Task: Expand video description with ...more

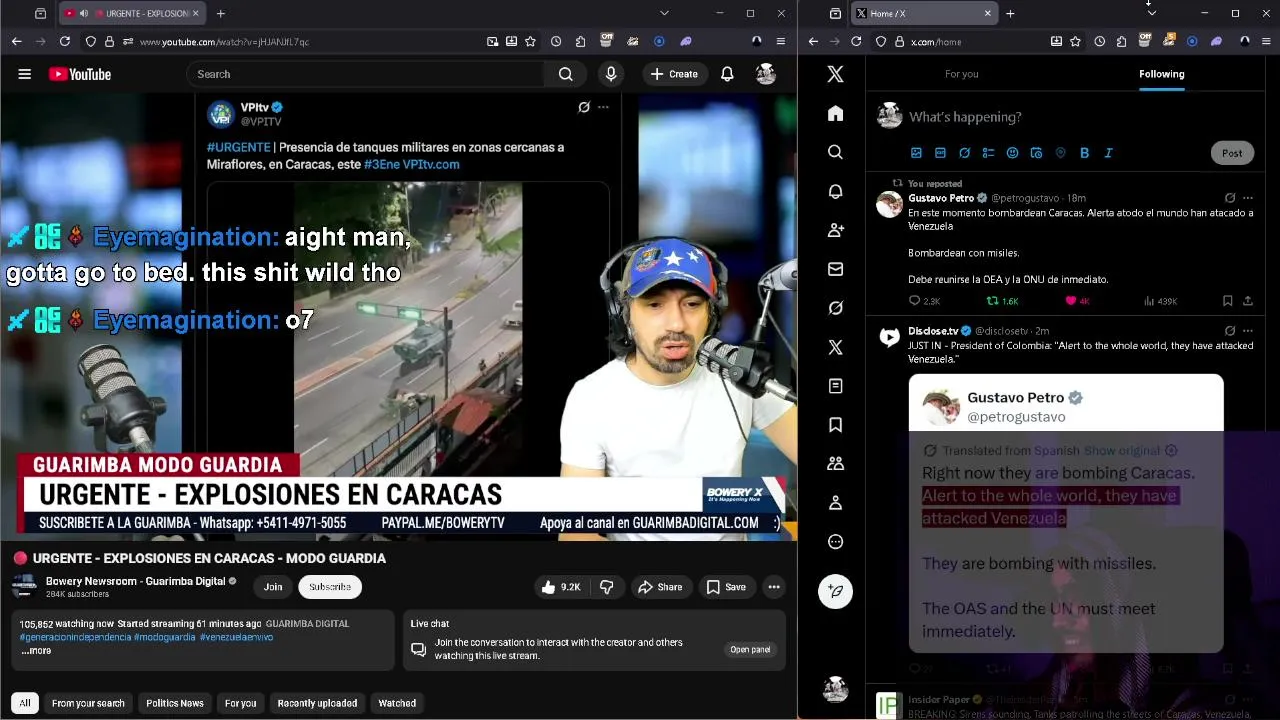Action: 36,650
